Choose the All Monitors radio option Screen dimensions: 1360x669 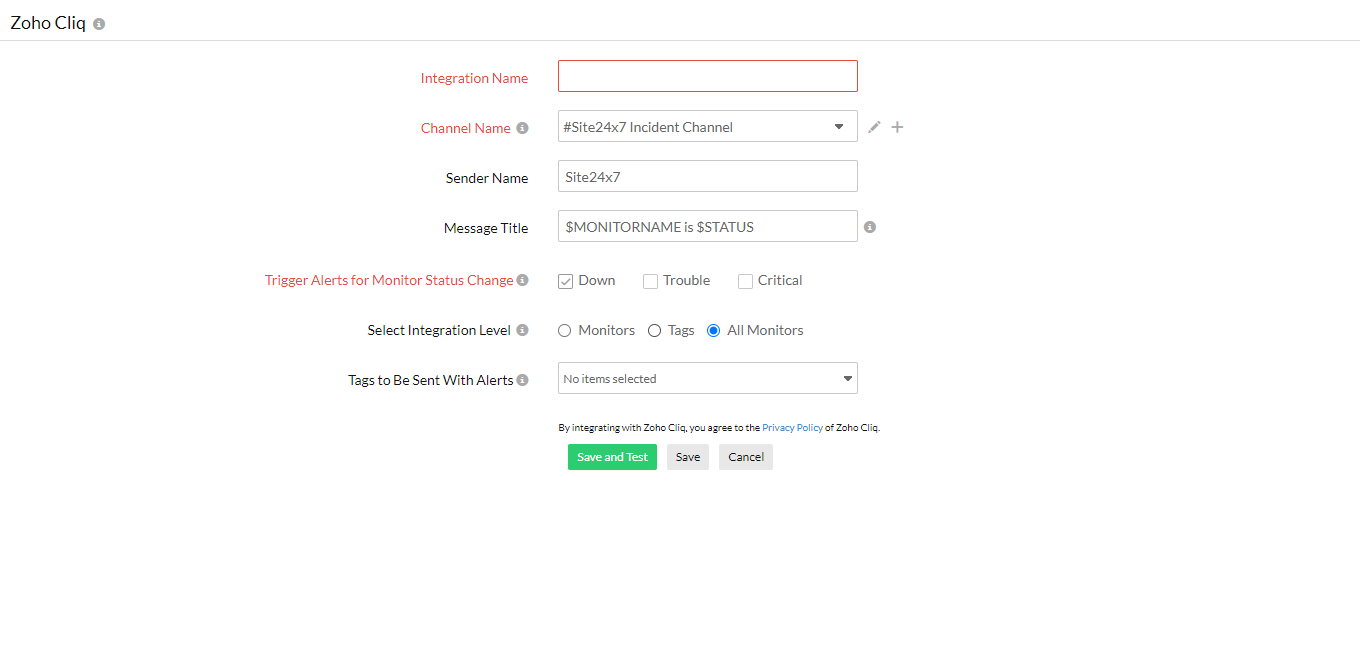pyautogui.click(x=713, y=331)
